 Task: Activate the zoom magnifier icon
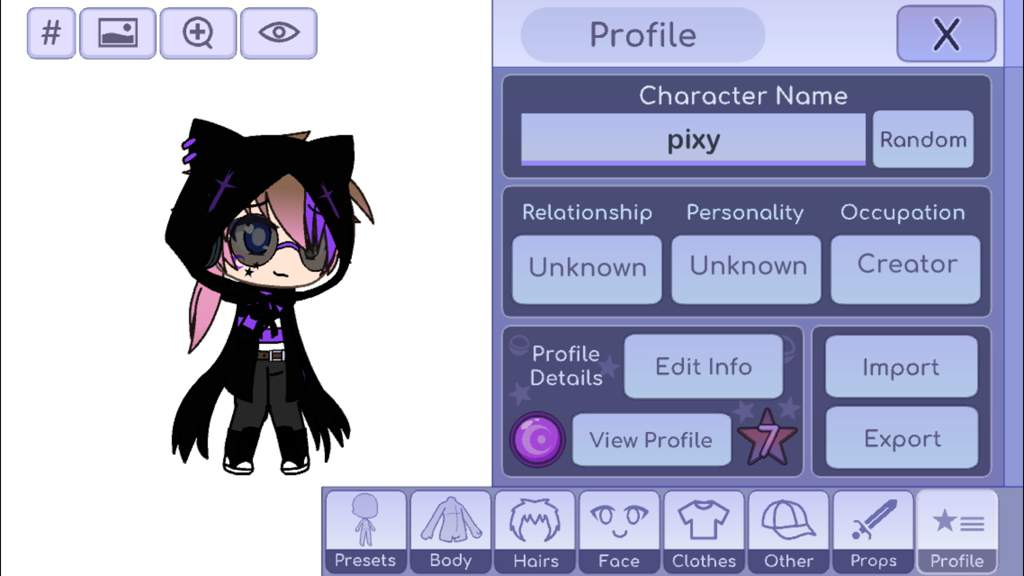coord(198,33)
